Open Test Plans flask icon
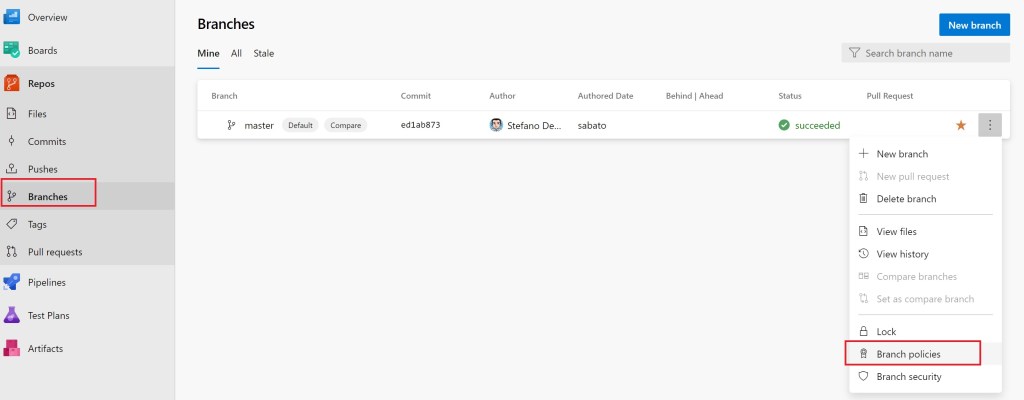 [x=12, y=315]
